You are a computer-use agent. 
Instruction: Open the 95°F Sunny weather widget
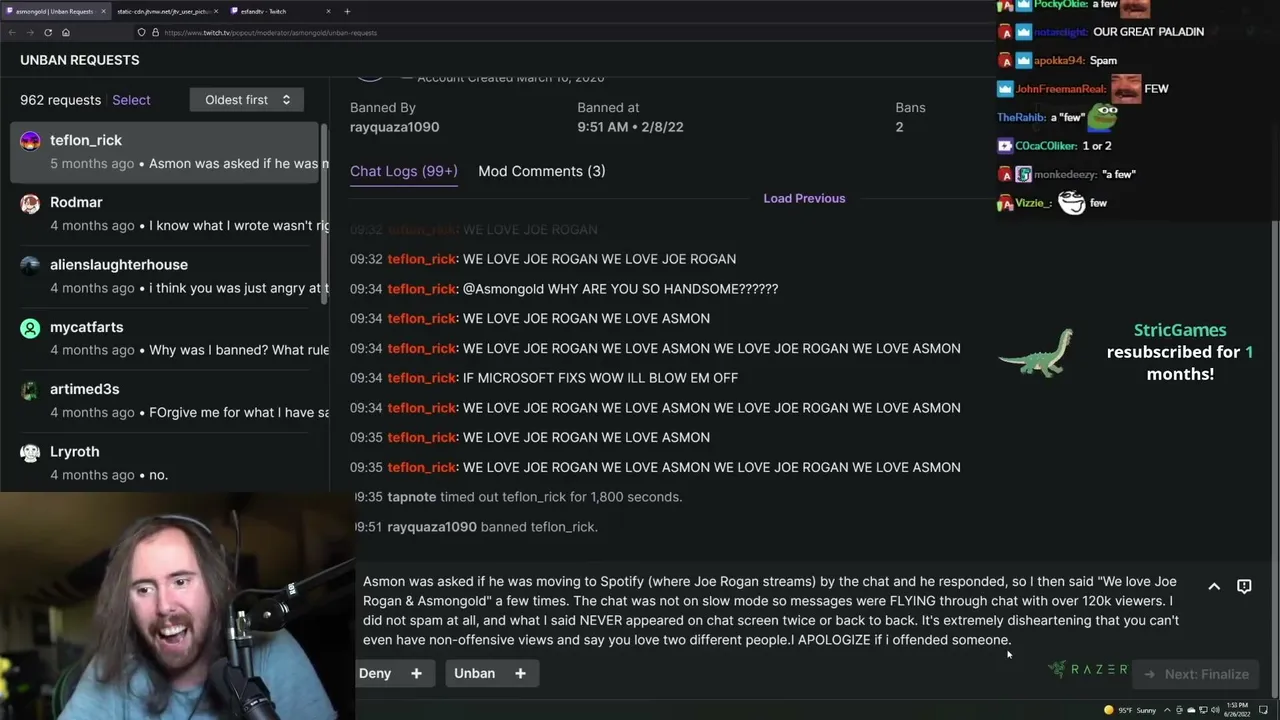pos(1131,710)
